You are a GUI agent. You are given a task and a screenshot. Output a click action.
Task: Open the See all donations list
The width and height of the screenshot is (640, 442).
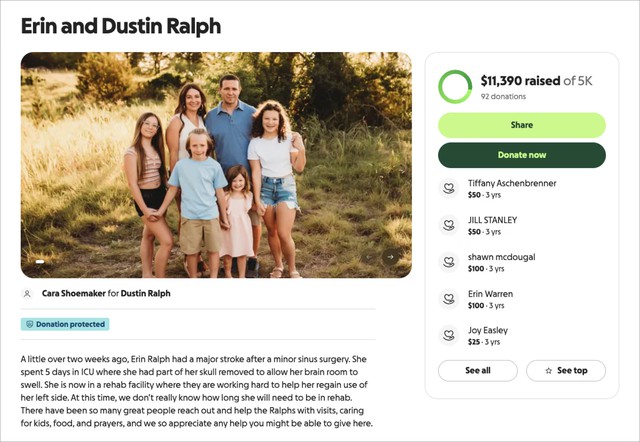[477, 371]
